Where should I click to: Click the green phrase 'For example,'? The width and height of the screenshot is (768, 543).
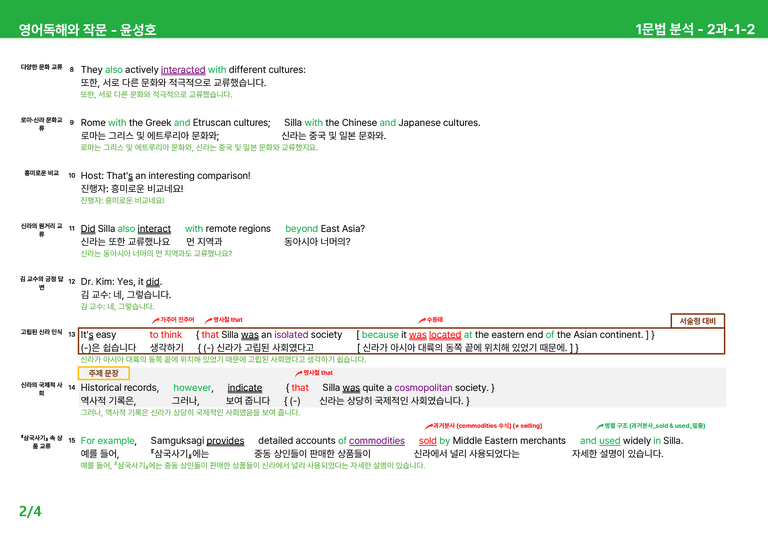(109, 441)
